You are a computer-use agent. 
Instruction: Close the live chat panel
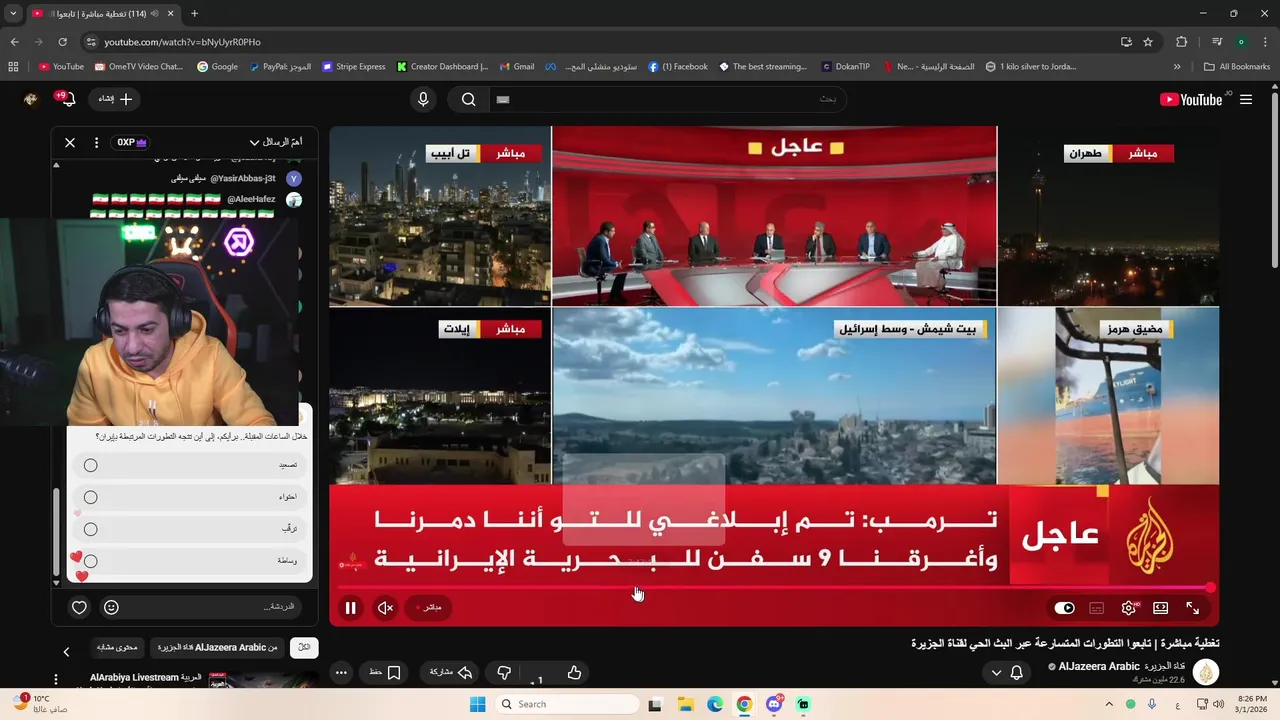(70, 142)
